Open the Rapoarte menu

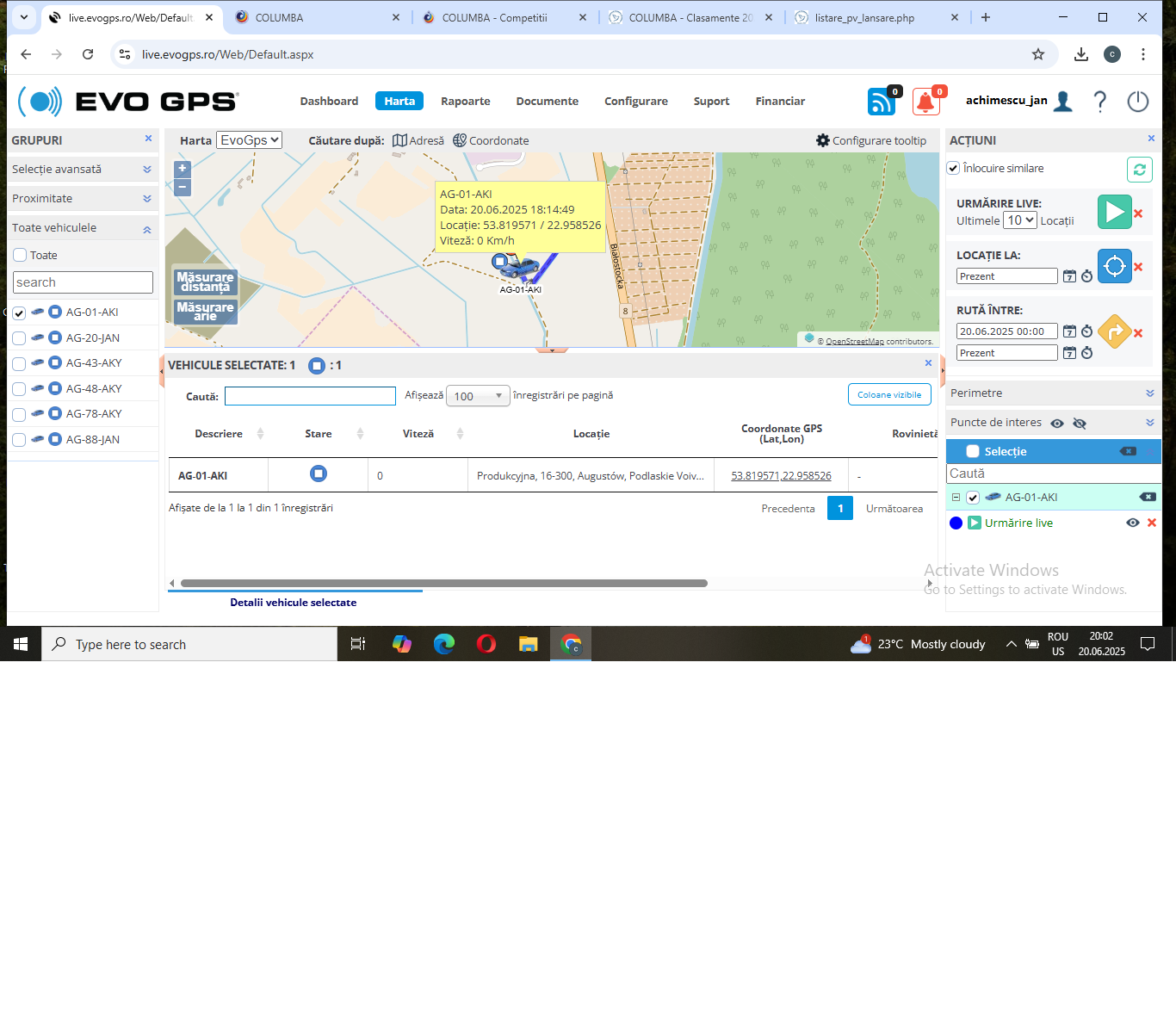tap(465, 102)
